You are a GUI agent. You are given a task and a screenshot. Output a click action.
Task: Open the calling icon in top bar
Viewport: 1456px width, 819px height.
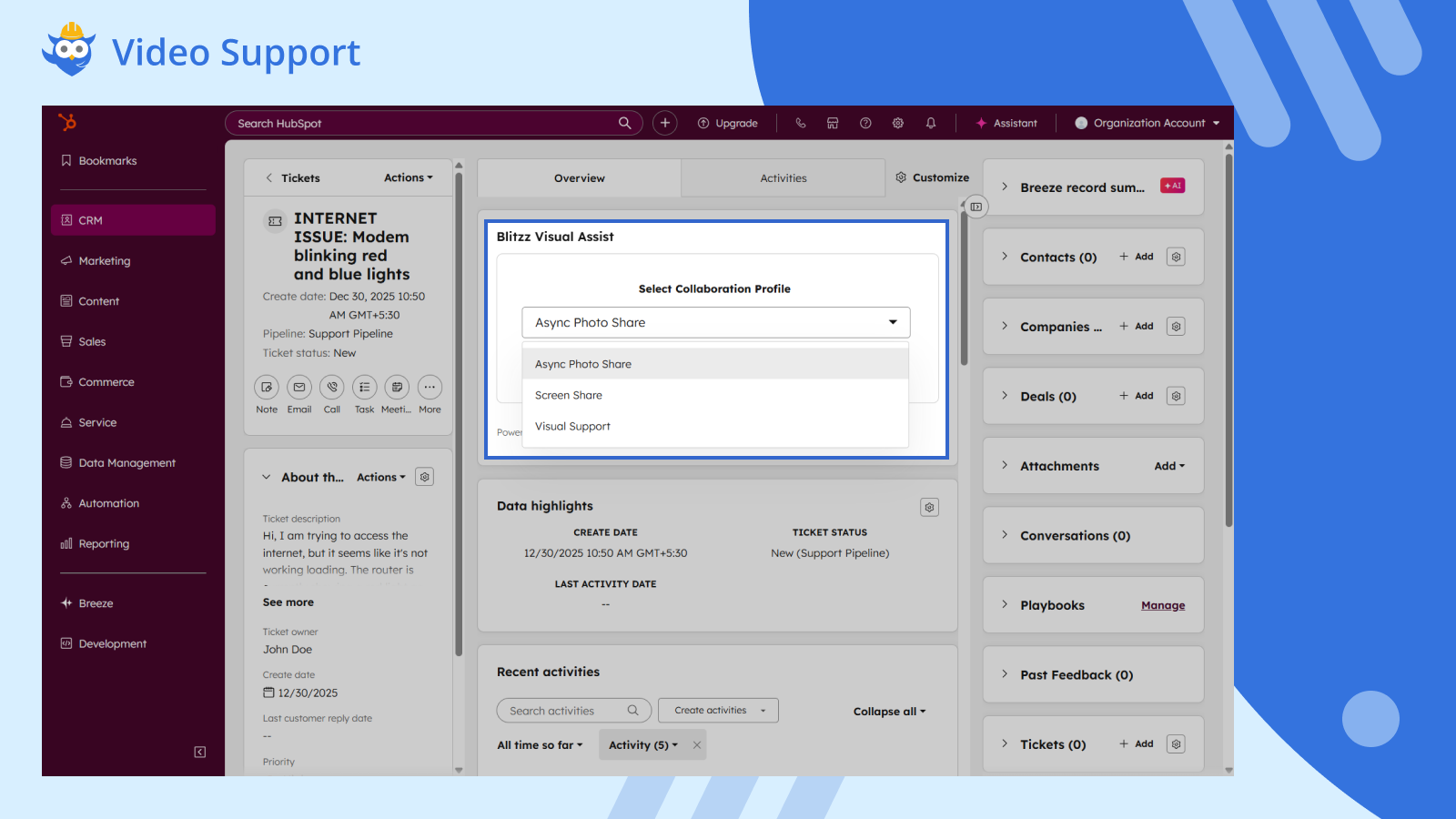800,122
